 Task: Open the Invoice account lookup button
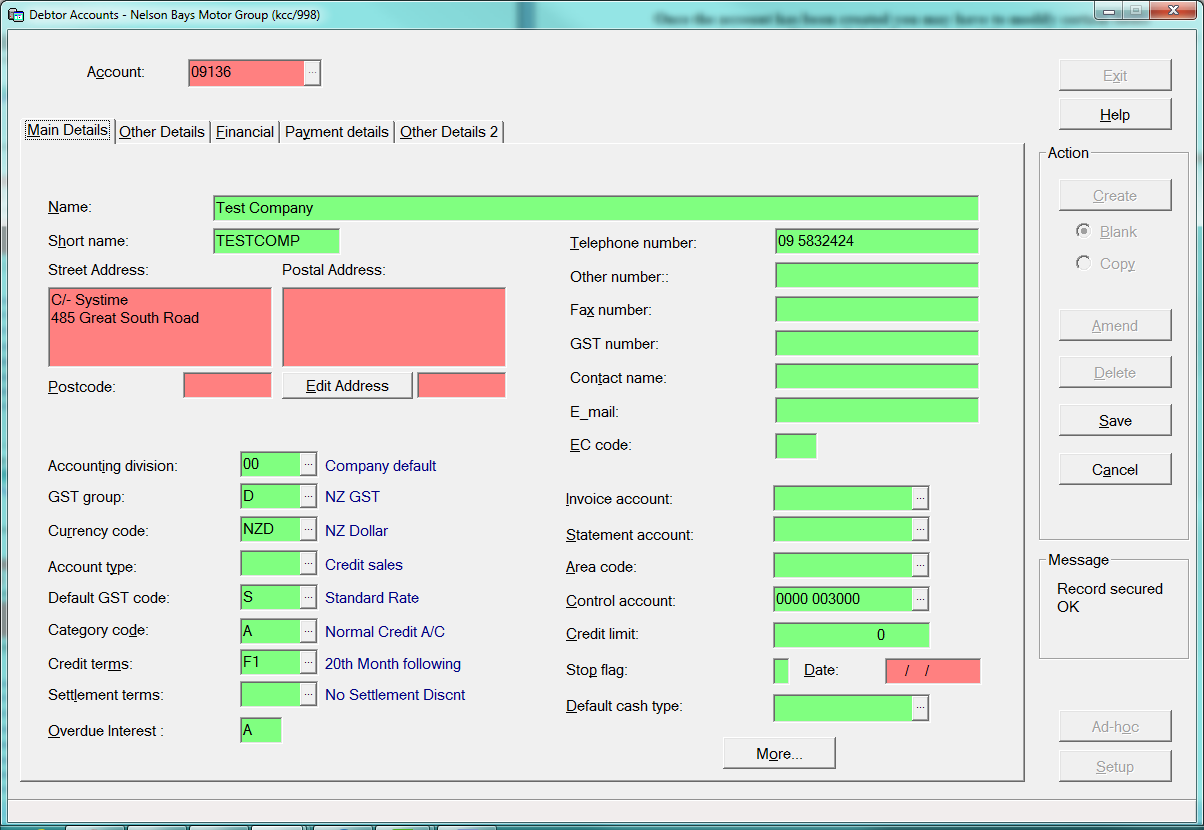920,498
